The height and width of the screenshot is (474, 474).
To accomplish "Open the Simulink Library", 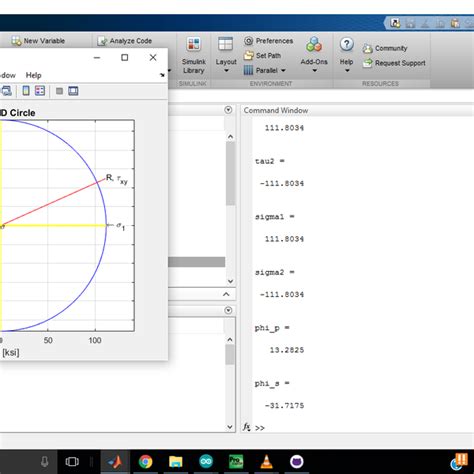I will pos(193,55).
